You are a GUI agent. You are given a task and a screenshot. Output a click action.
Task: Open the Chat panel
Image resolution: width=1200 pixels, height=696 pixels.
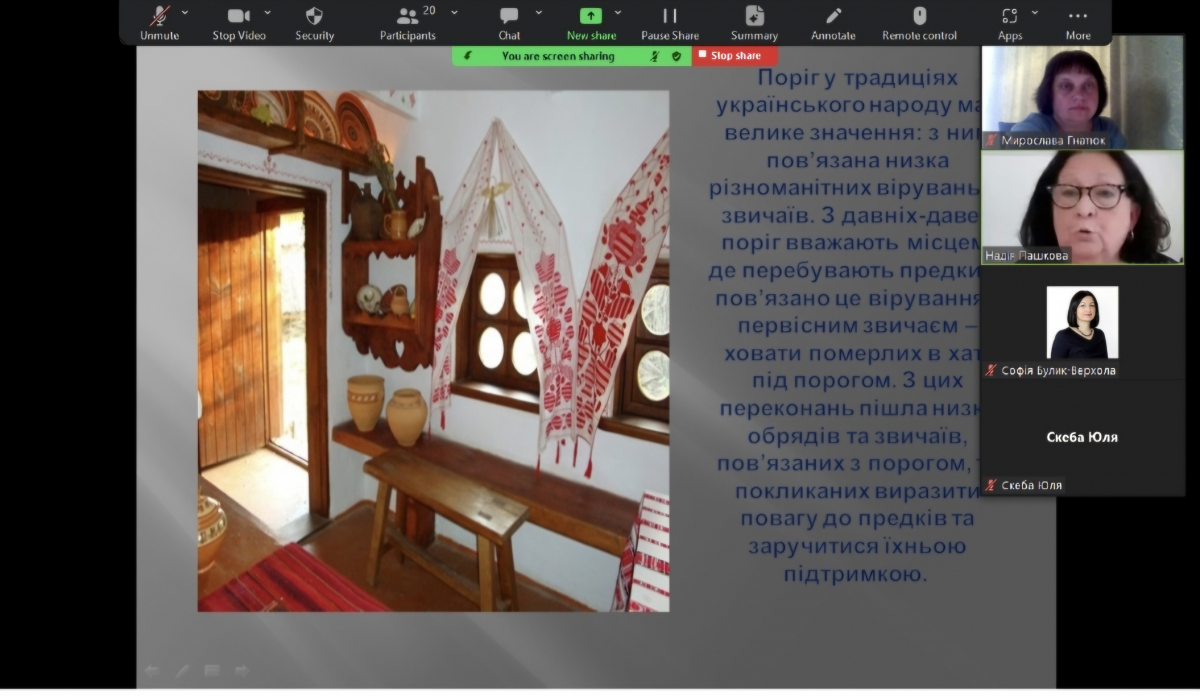click(509, 22)
